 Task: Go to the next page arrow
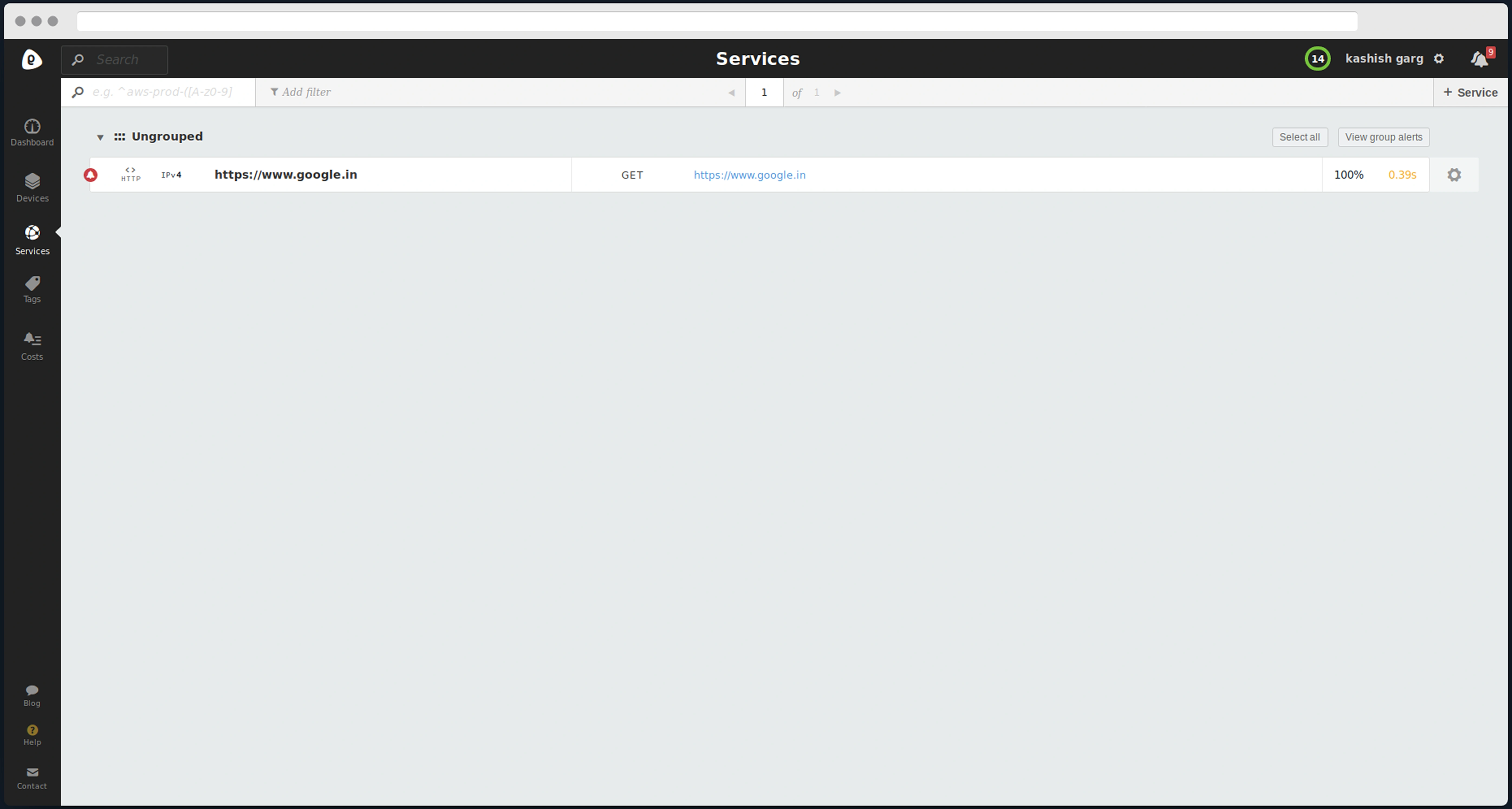(838, 93)
